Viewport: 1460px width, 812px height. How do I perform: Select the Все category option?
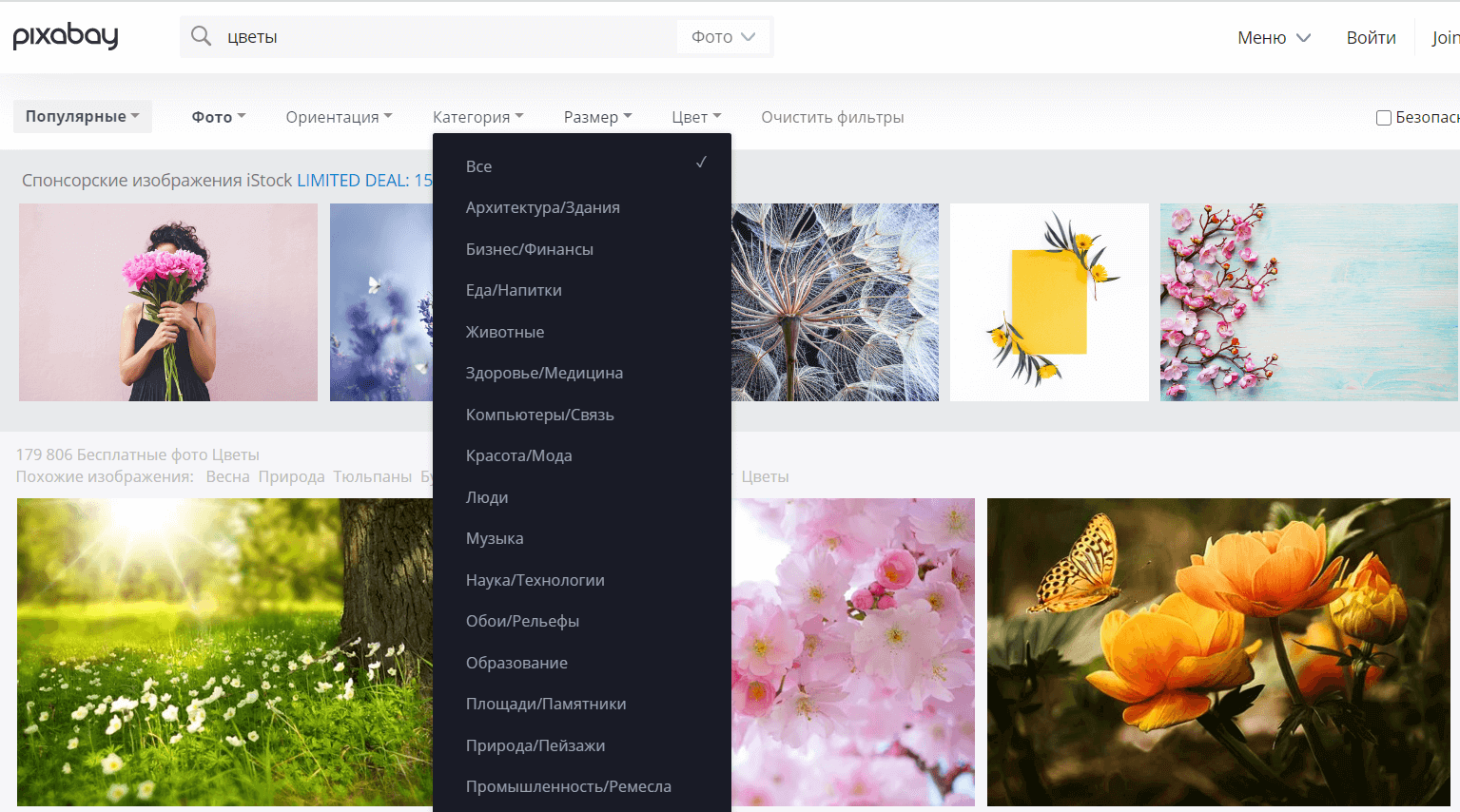(x=479, y=166)
